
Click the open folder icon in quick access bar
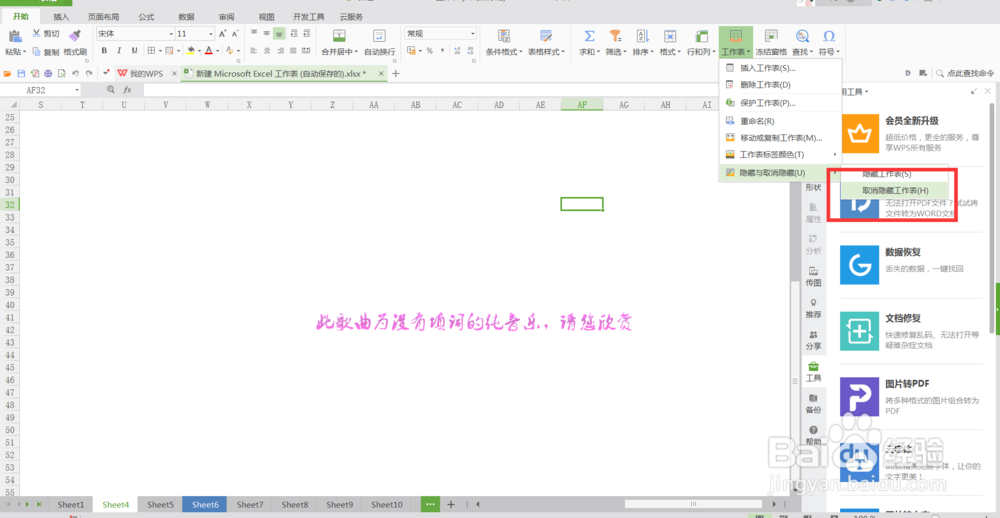point(8,74)
